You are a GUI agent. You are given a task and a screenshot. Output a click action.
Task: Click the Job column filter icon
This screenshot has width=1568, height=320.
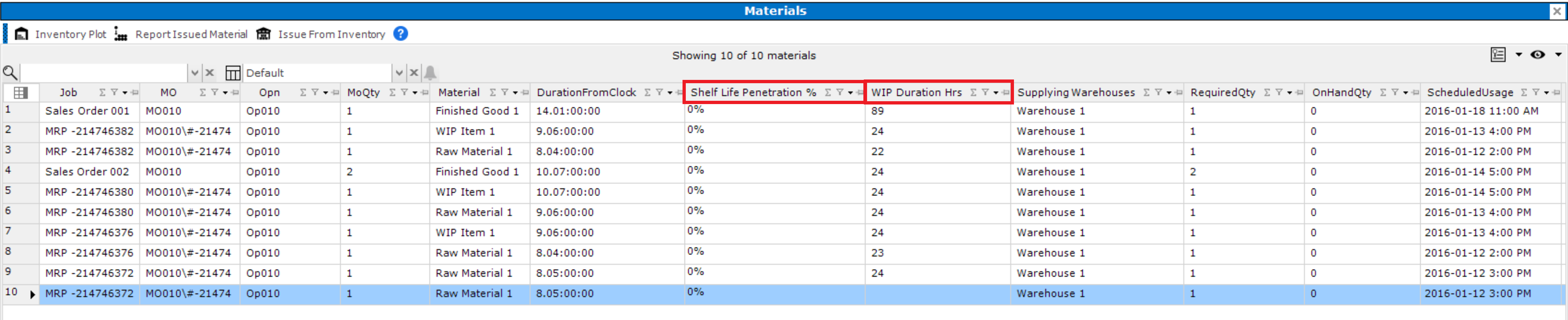[114, 93]
